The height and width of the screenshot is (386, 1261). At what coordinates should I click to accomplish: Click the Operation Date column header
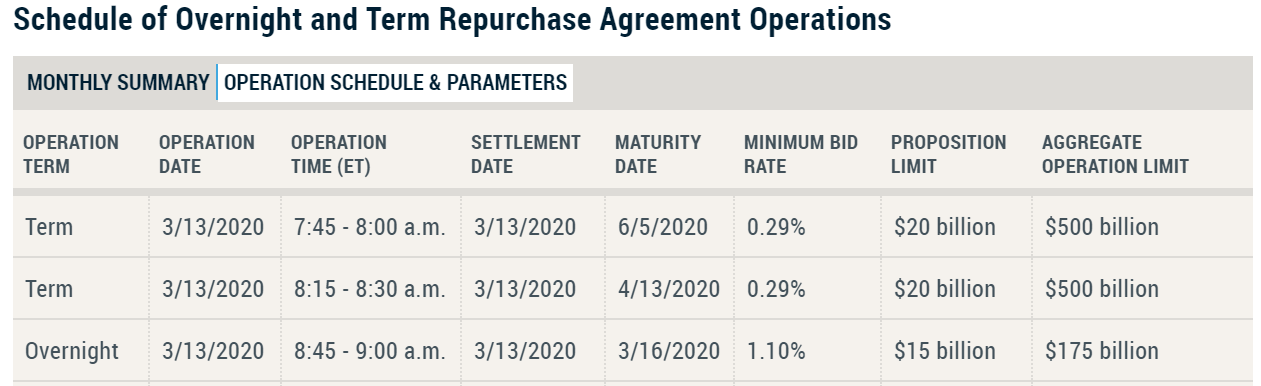pos(207,155)
